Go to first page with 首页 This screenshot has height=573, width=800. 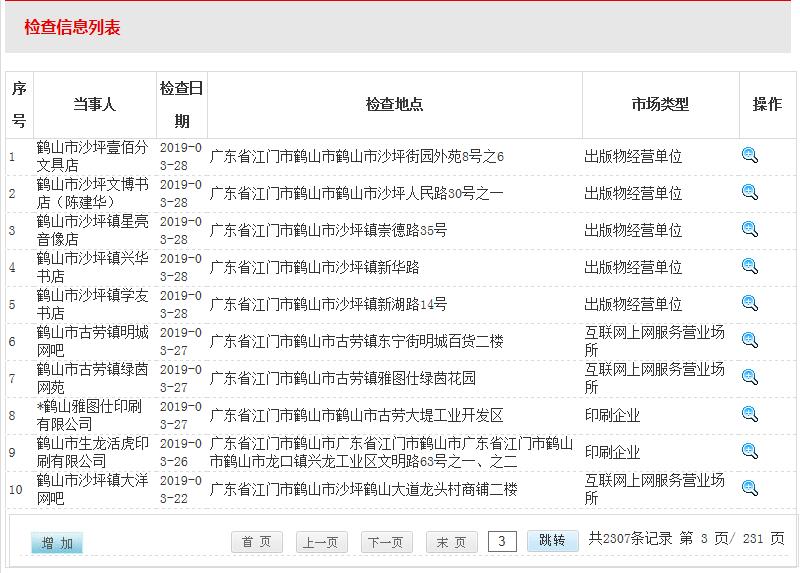[257, 542]
